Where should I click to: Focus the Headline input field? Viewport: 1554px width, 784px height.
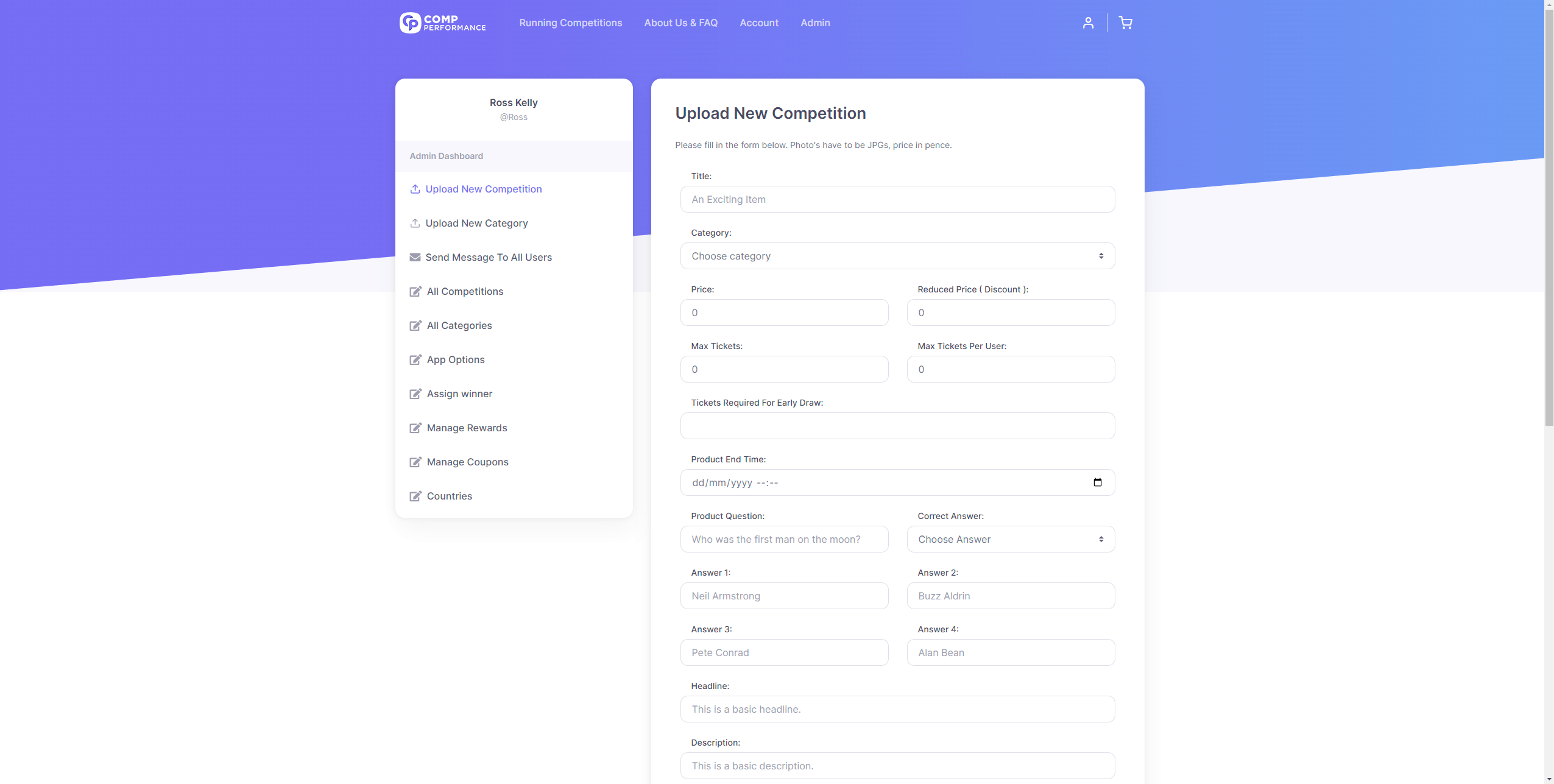tap(897, 709)
